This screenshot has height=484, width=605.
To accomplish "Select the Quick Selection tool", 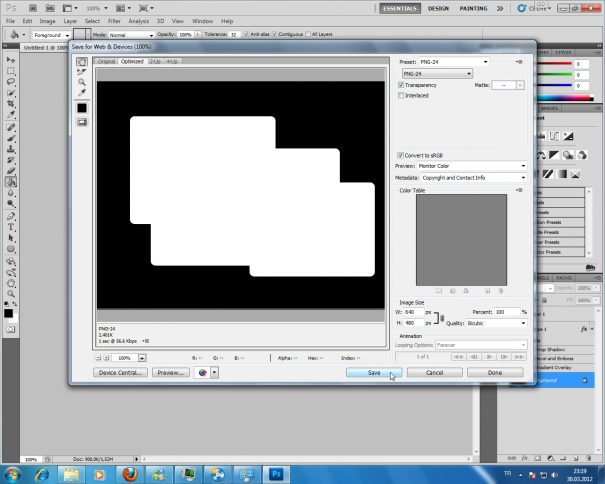I will pyautogui.click(x=11, y=93).
